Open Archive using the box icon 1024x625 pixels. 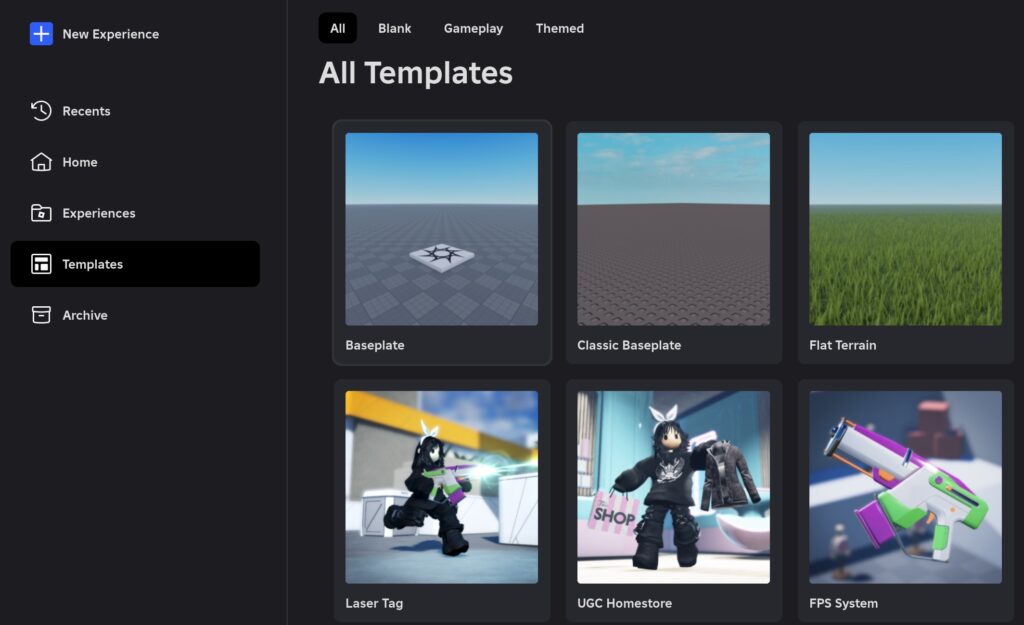41,315
